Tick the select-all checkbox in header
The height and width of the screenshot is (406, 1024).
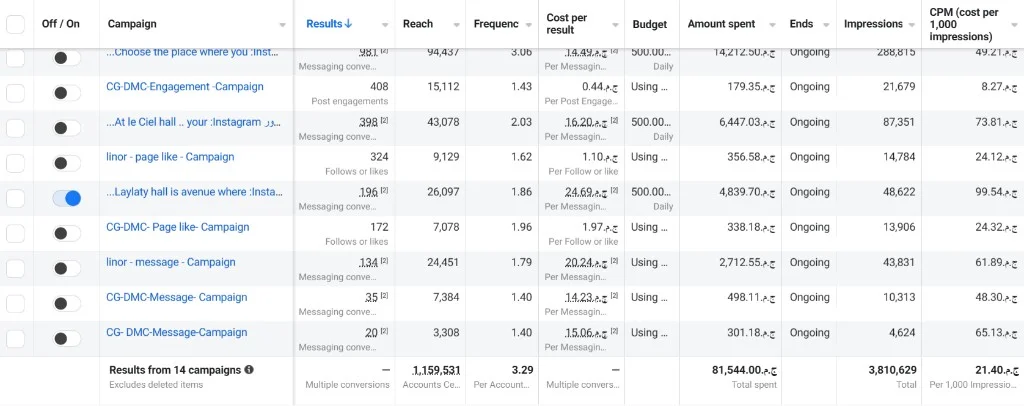[x=15, y=24]
